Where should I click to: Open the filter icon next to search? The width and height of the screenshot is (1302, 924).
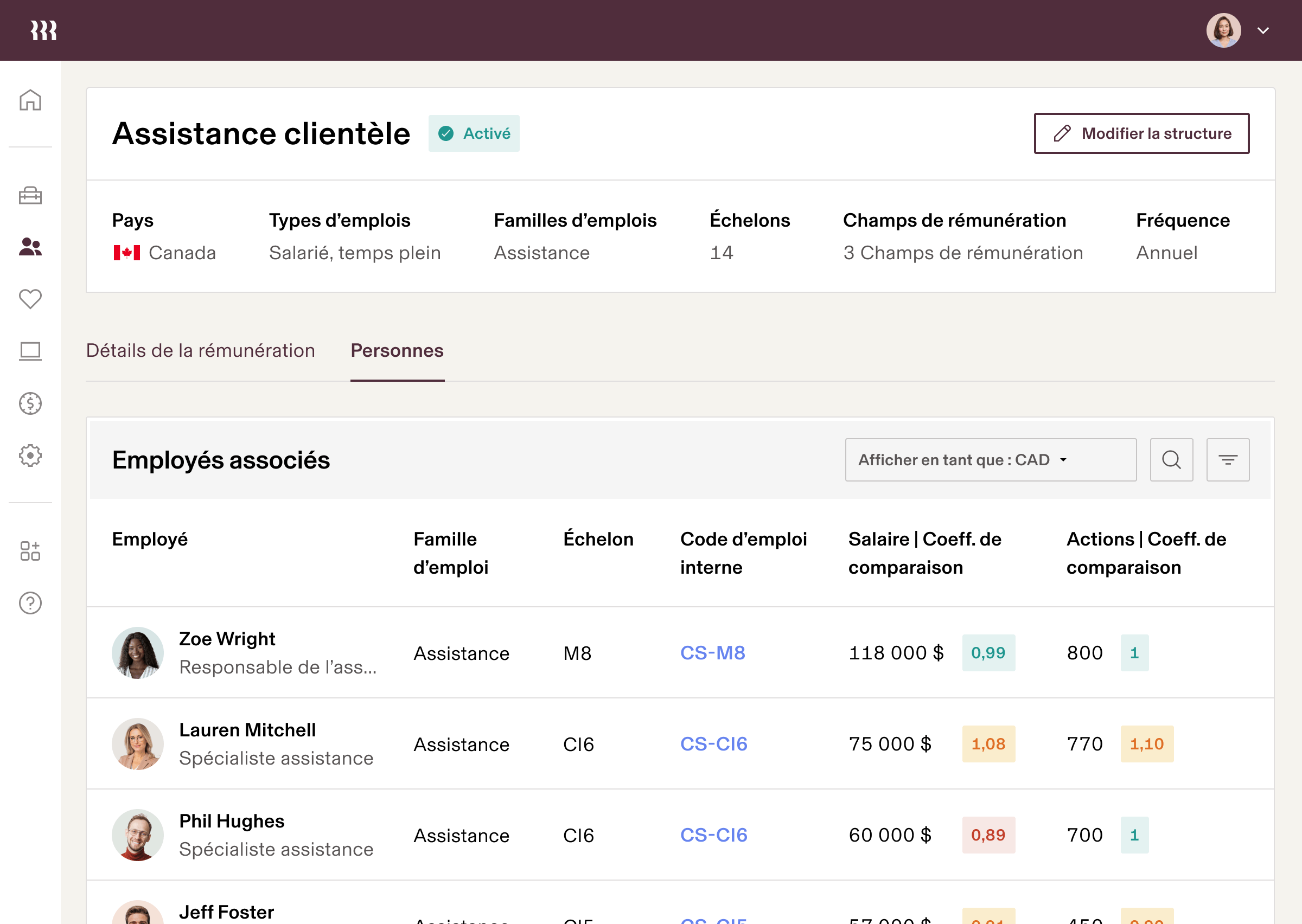(1228, 460)
